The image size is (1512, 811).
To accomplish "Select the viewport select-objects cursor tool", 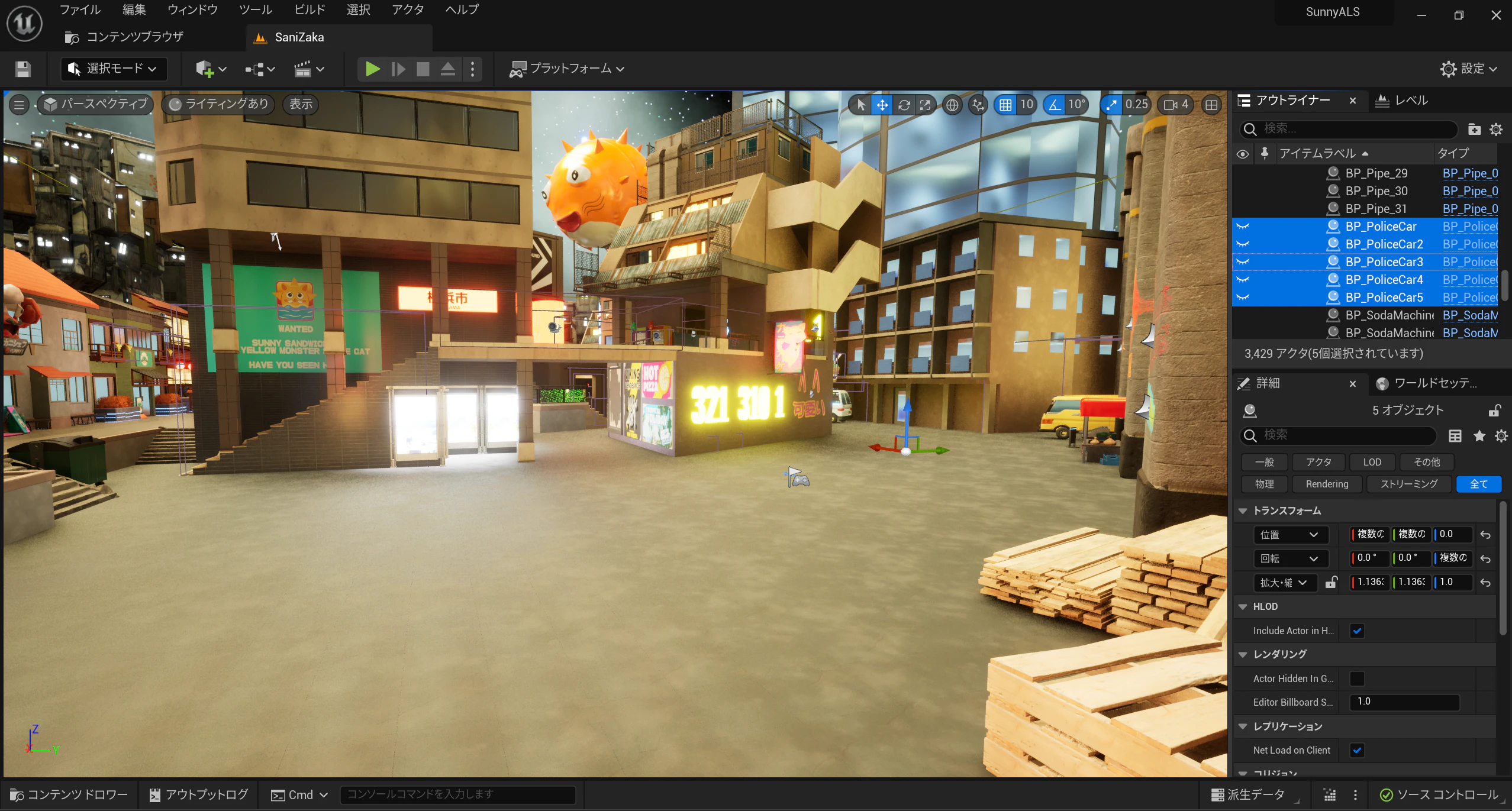I will (x=861, y=105).
